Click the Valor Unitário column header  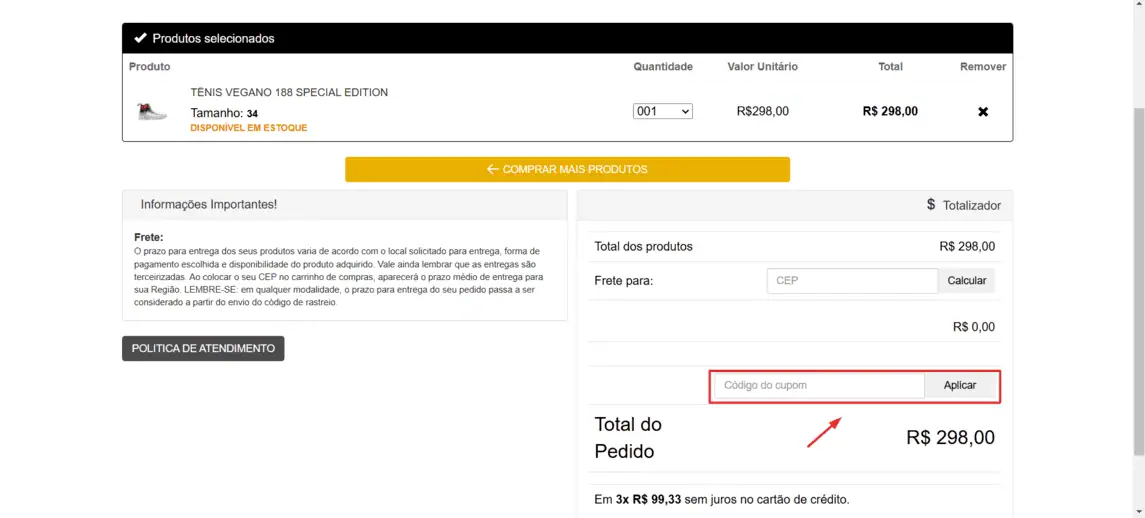(762, 66)
